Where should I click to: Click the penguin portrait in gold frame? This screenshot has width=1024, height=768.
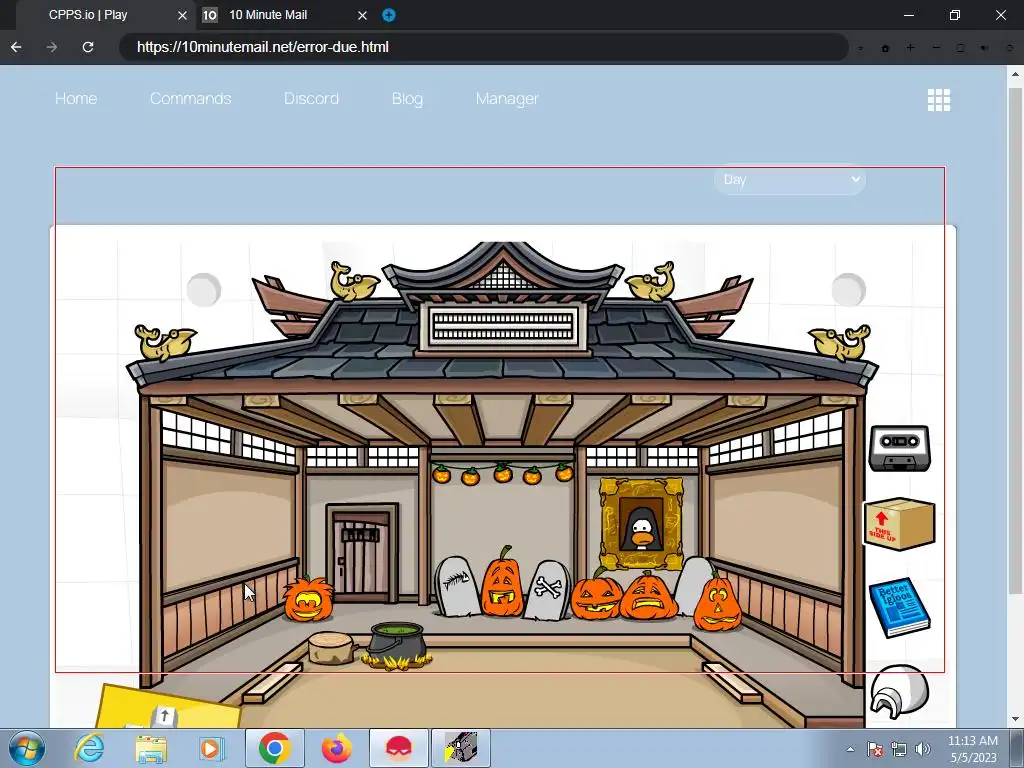641,524
